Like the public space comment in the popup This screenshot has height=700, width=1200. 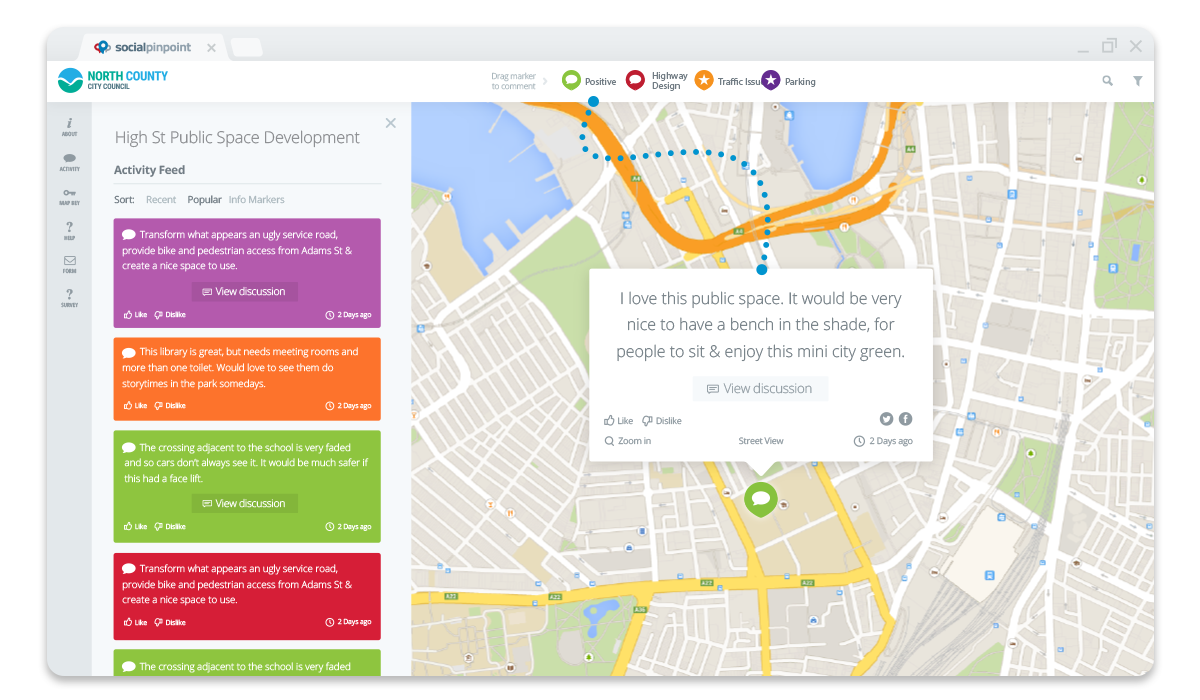coord(618,420)
